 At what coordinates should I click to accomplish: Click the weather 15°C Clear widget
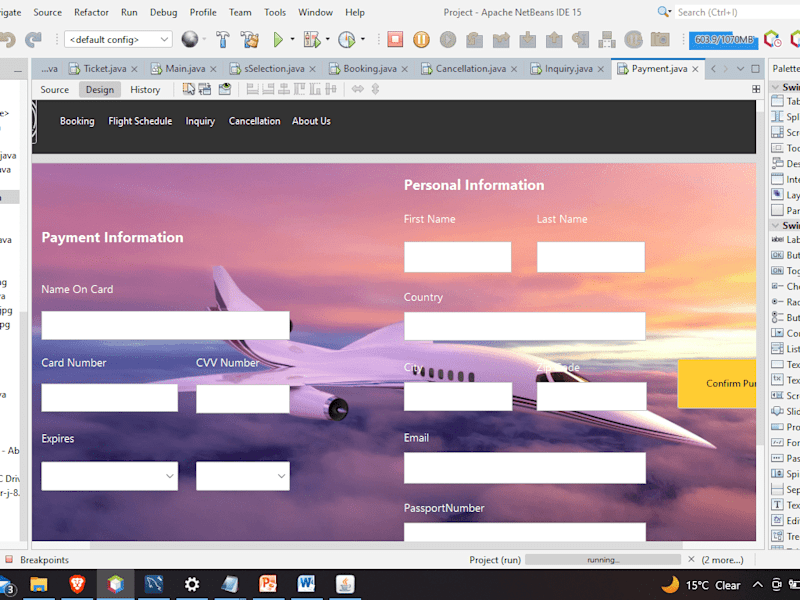(702, 585)
